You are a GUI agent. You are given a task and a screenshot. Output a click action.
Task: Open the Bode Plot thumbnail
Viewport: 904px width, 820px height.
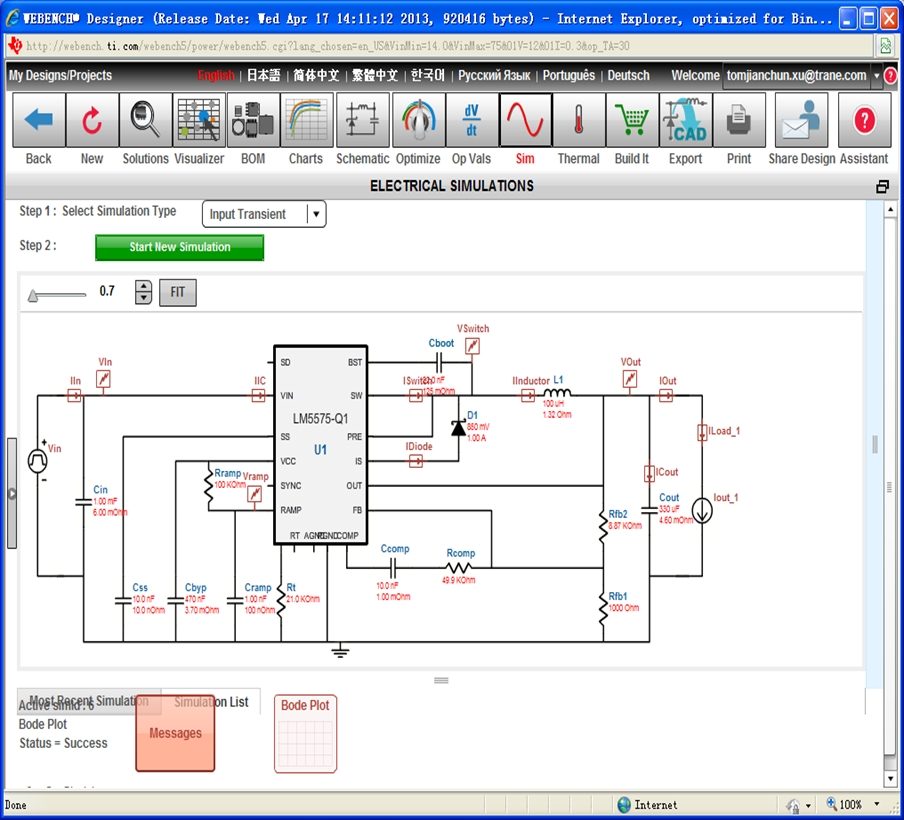click(x=305, y=735)
